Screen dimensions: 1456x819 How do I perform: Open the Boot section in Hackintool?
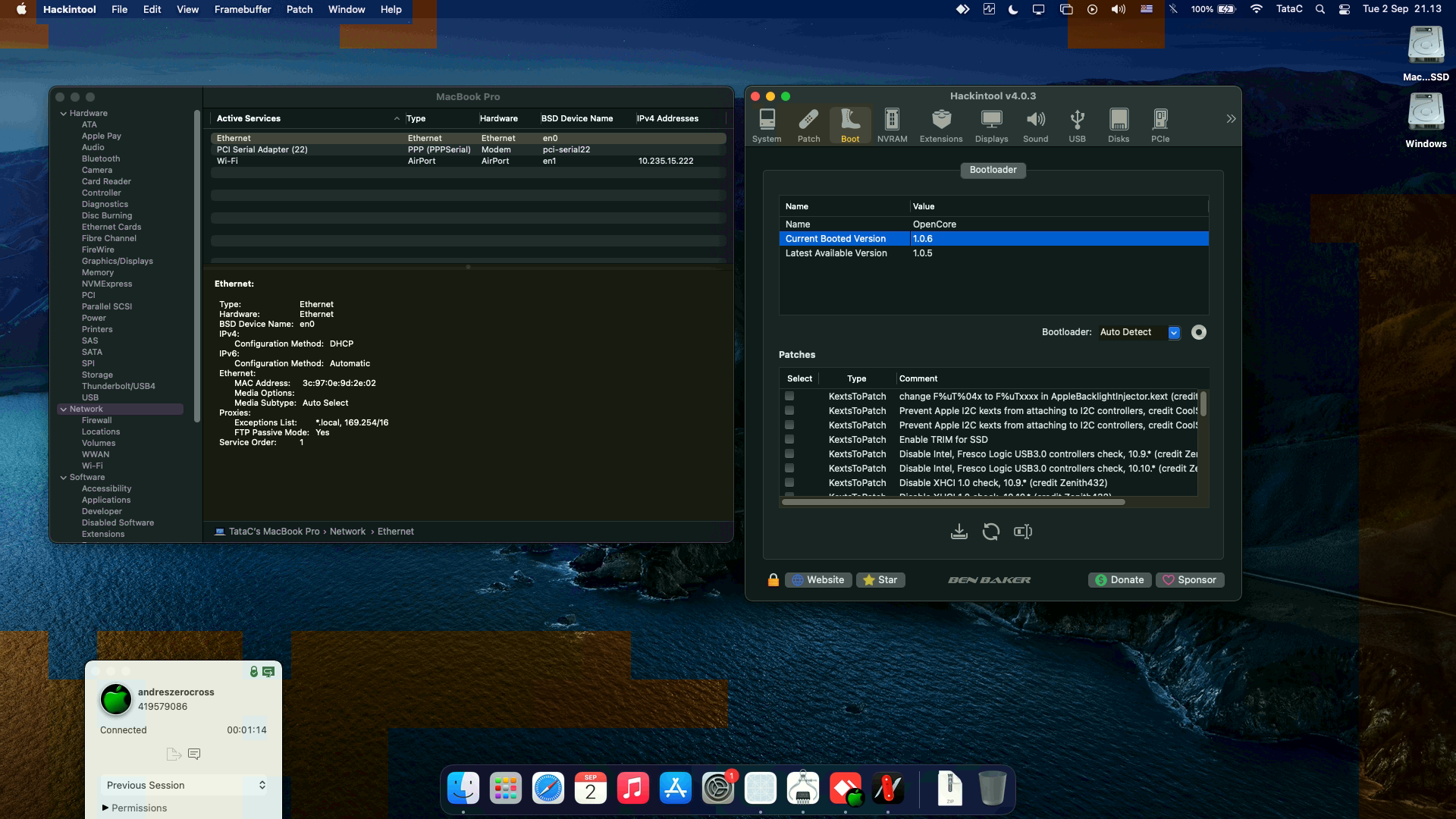849,124
